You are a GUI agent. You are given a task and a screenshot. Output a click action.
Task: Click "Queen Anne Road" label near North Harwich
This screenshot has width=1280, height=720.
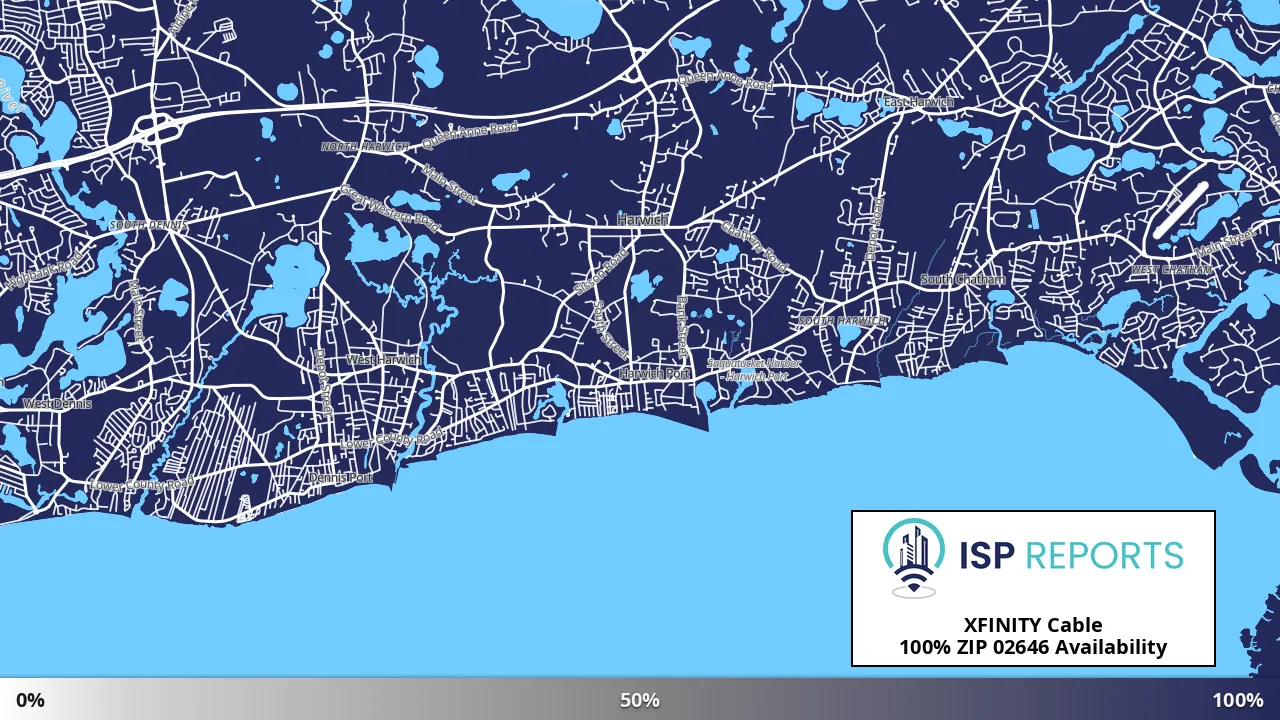(470, 137)
